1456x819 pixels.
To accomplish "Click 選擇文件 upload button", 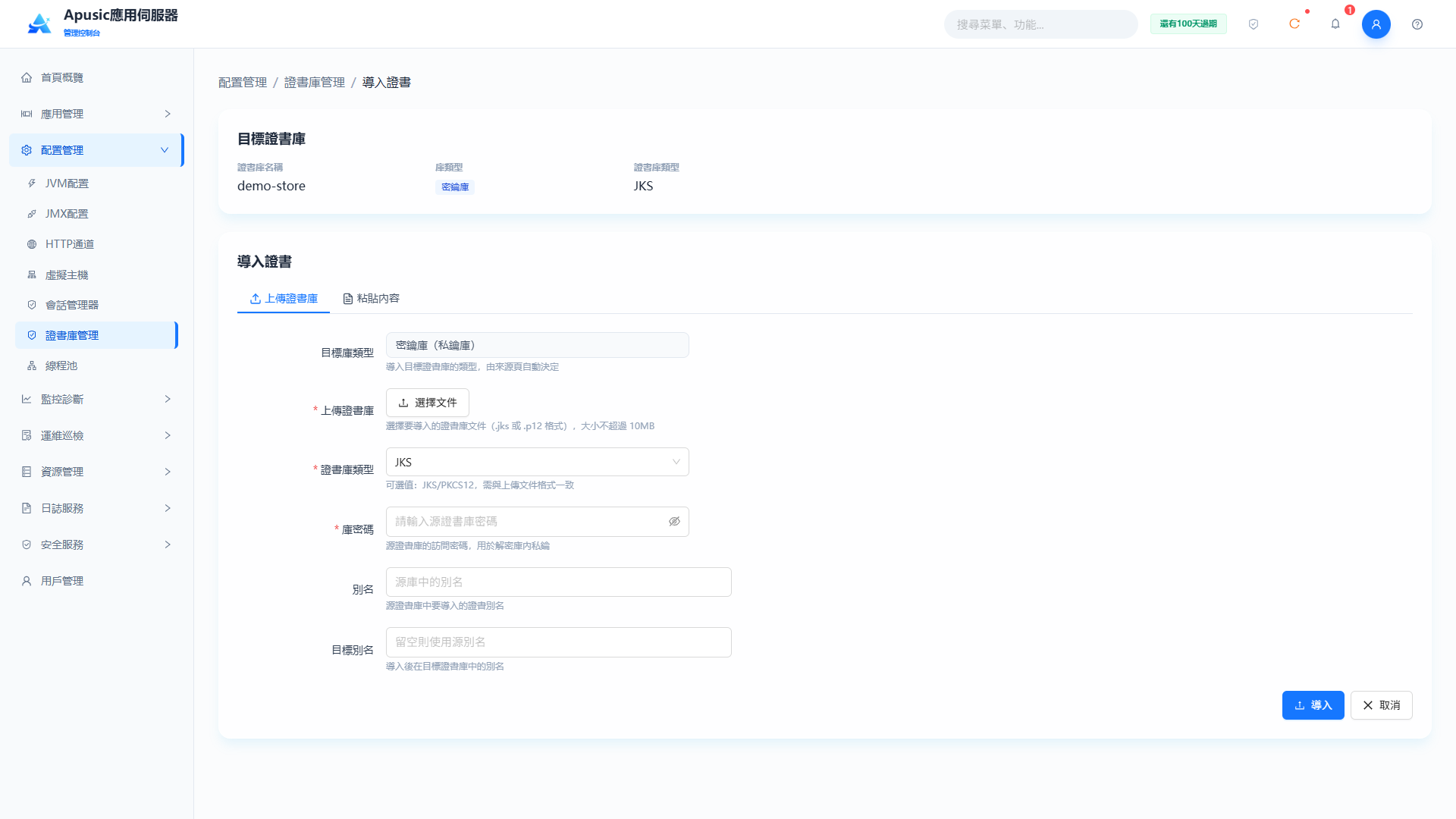I will click(428, 403).
